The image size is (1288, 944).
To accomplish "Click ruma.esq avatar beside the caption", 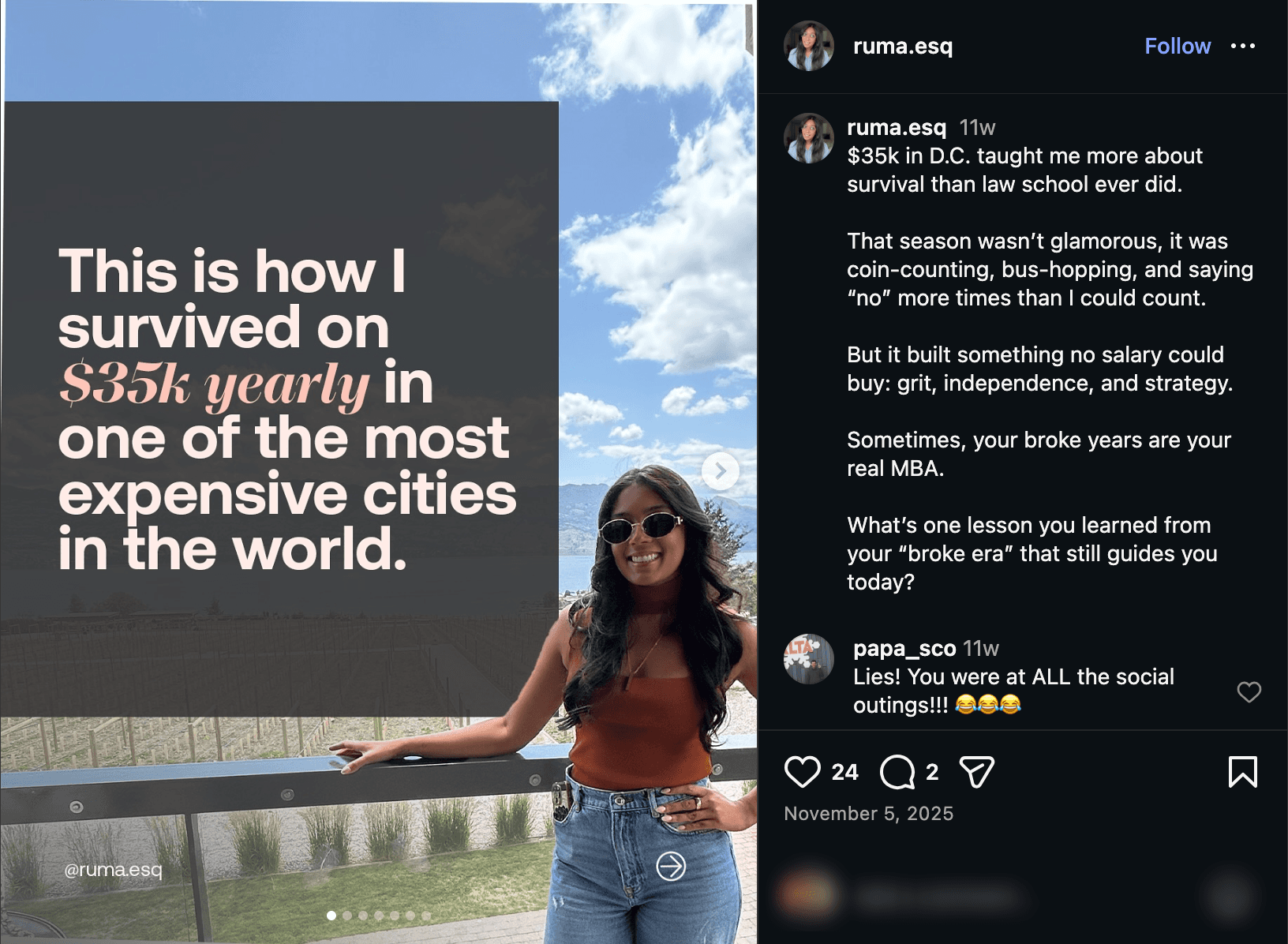I will tap(808, 138).
